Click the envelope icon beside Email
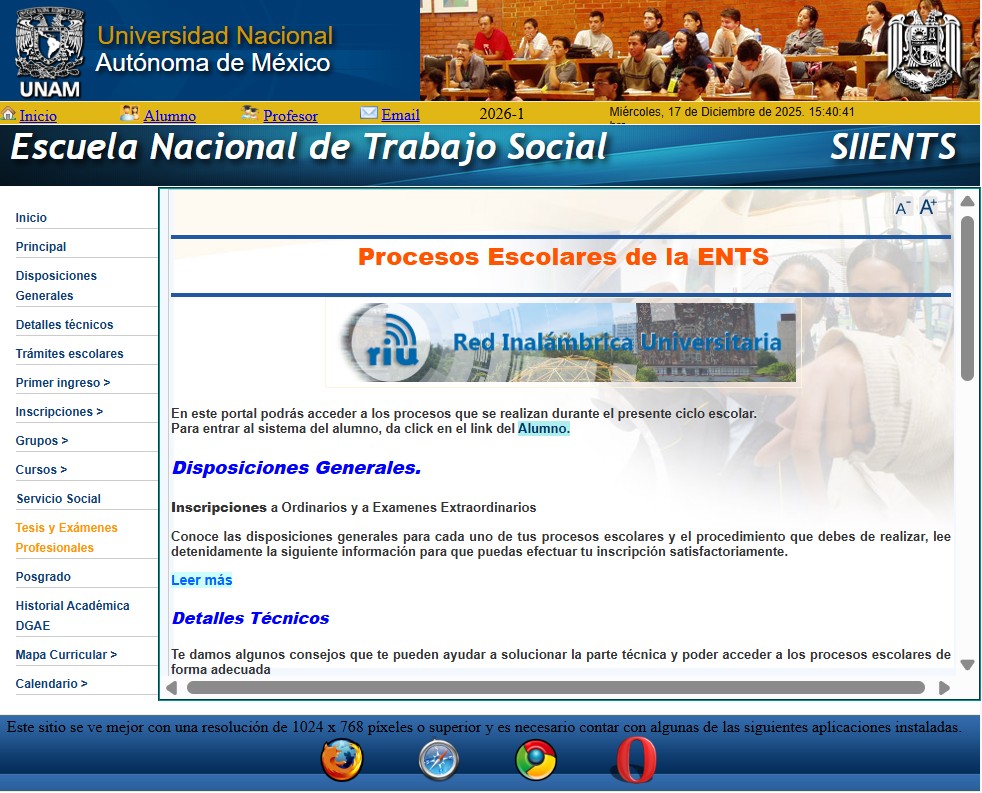982x793 pixels. point(369,113)
